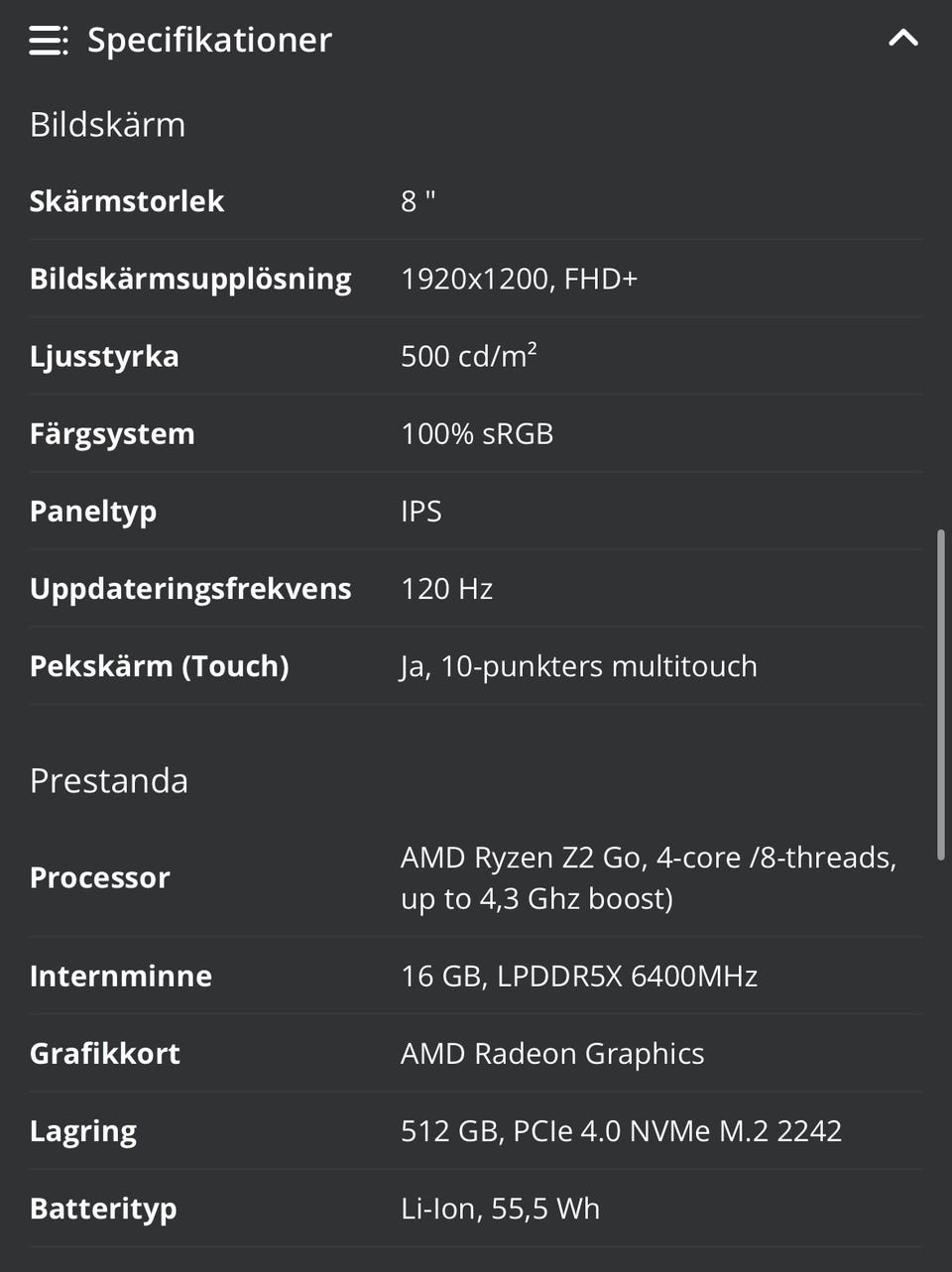Click the Lagring label
Image resolution: width=952 pixels, height=1272 pixels.
(83, 1131)
